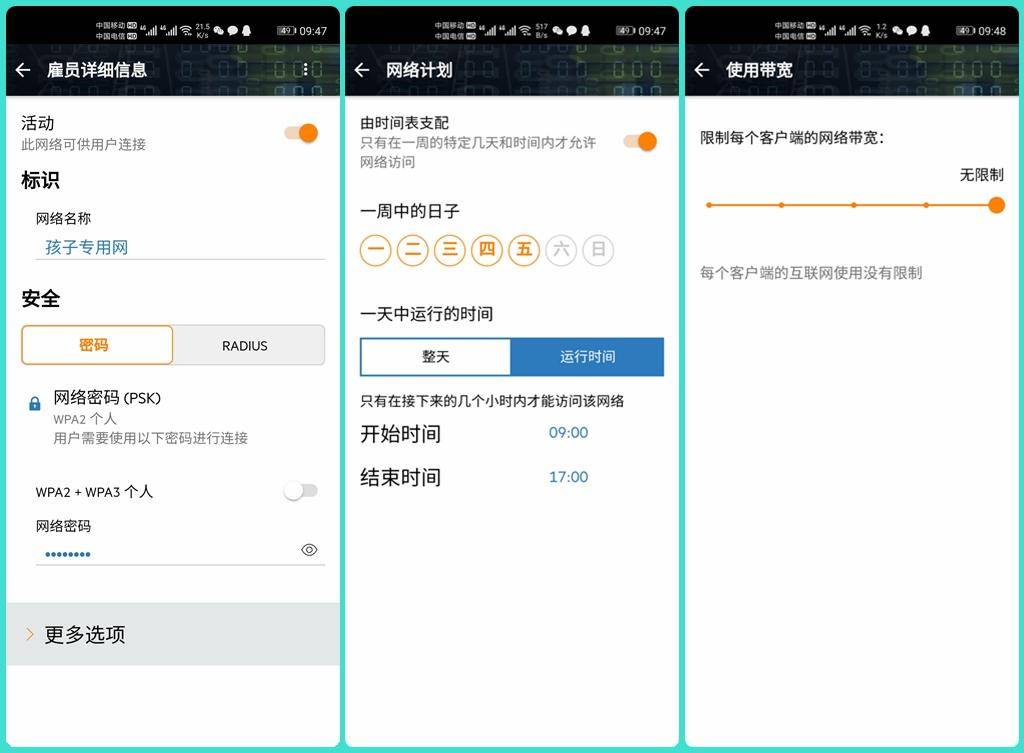Enable WPA2 + WPA3 个人 security
The width and height of the screenshot is (1024, 753).
[x=301, y=491]
